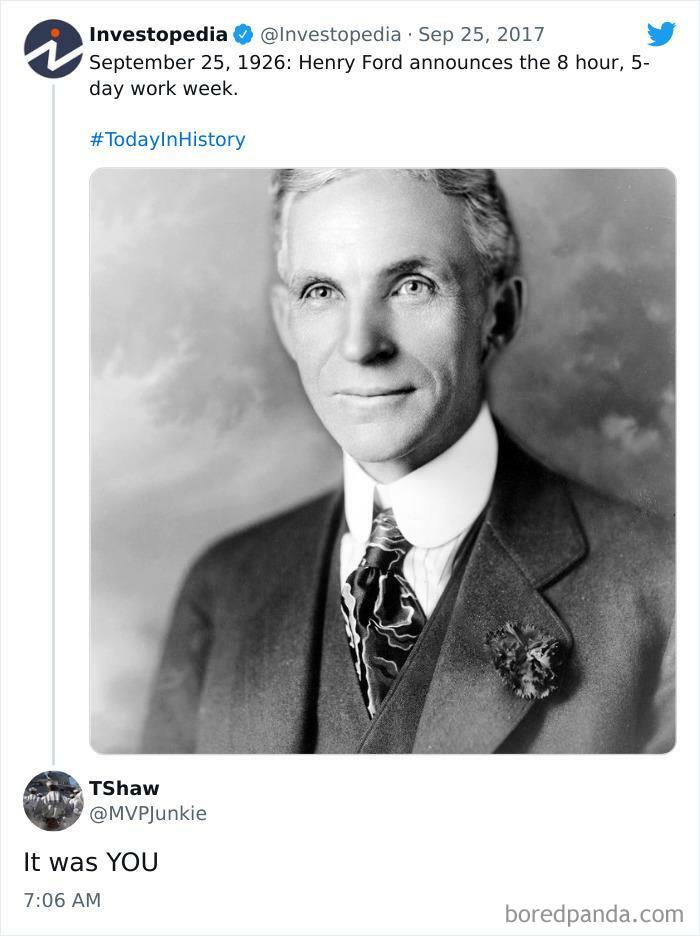
Task: Click the patterned necktie in the photo
Action: [384, 600]
